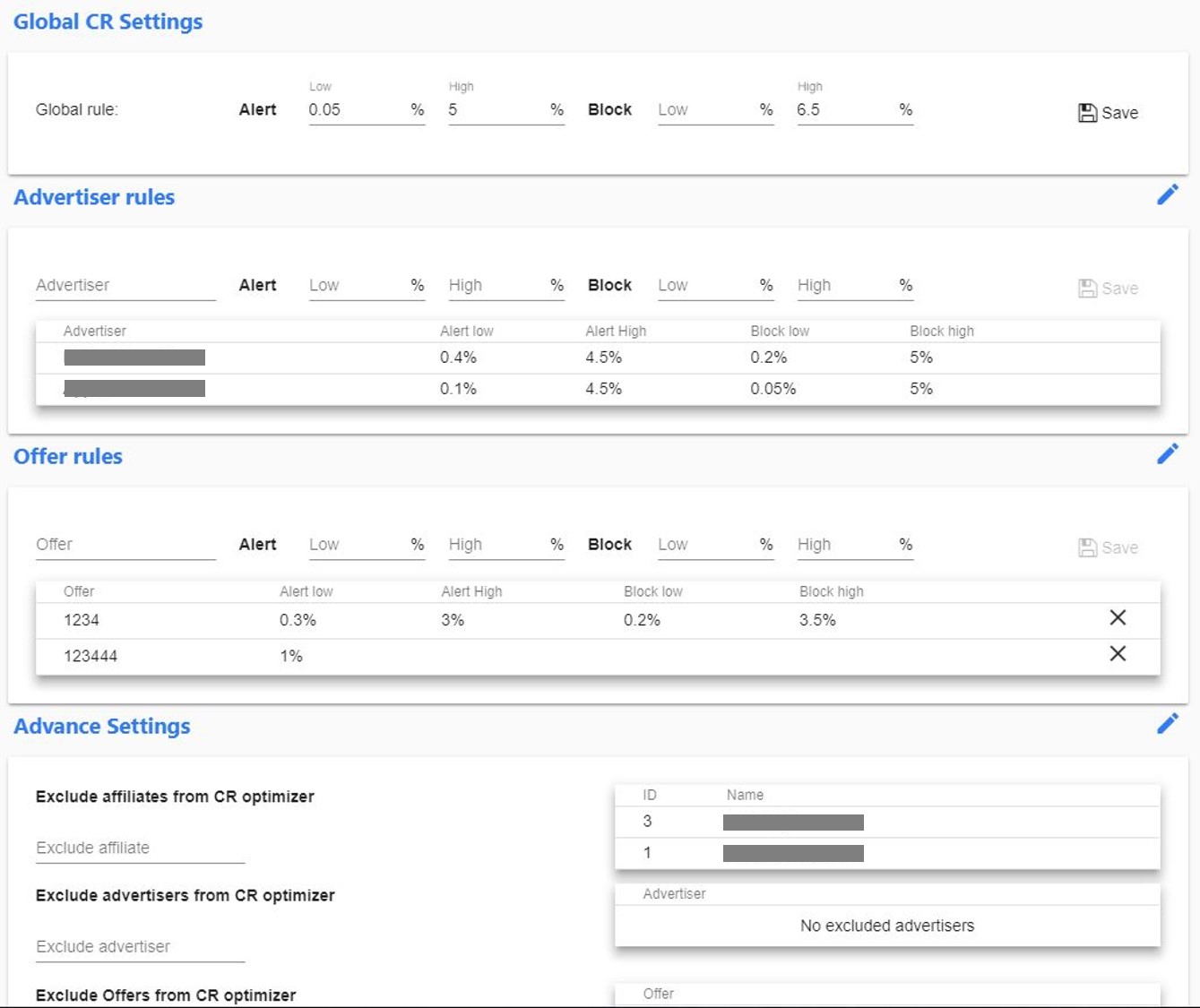This screenshot has width=1200, height=1008.
Task: Click the Offer rules heading
Action: point(68,456)
